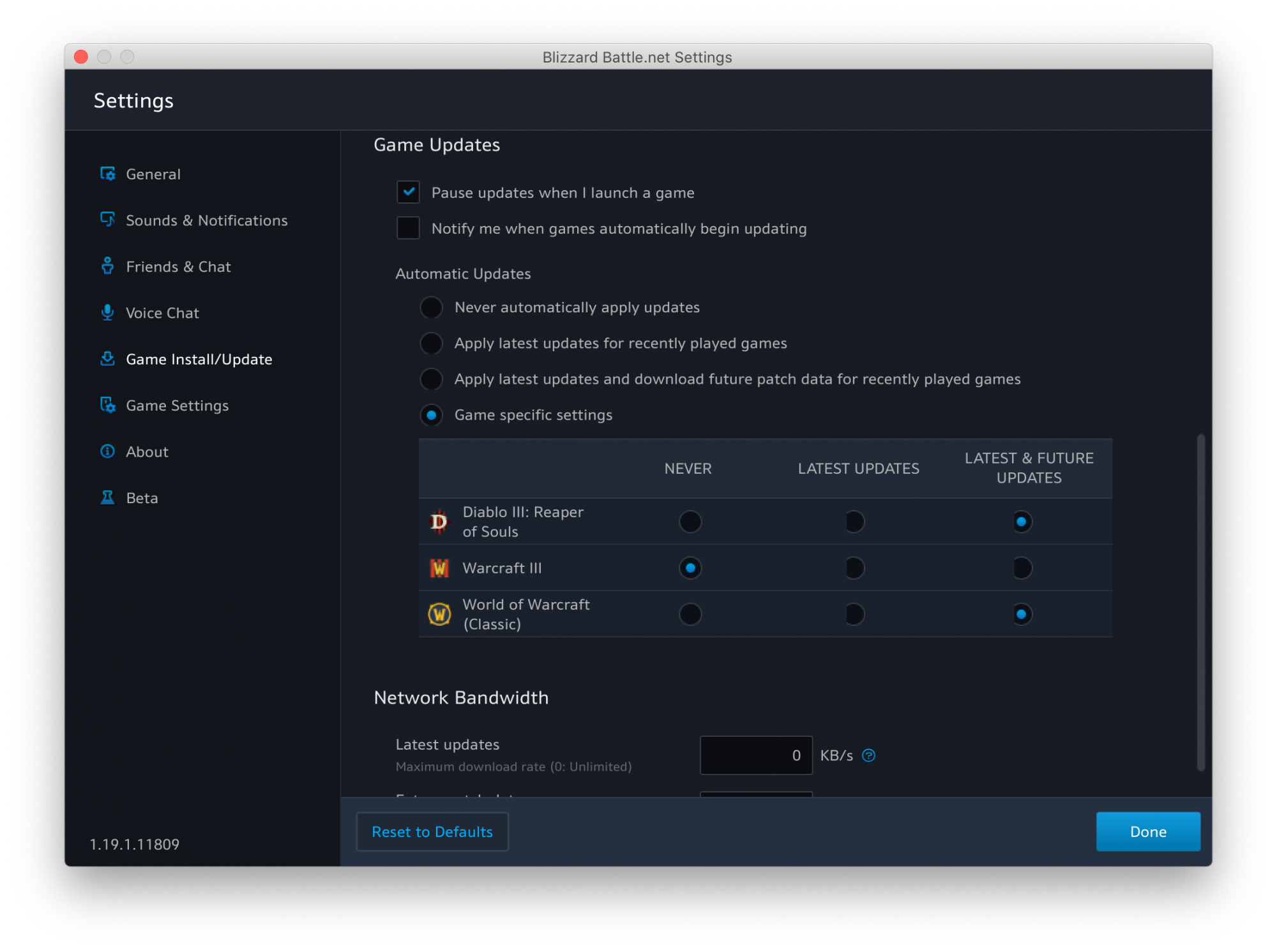Uncheck Pause updates when I launch a game
The height and width of the screenshot is (952, 1277).
[x=408, y=192]
